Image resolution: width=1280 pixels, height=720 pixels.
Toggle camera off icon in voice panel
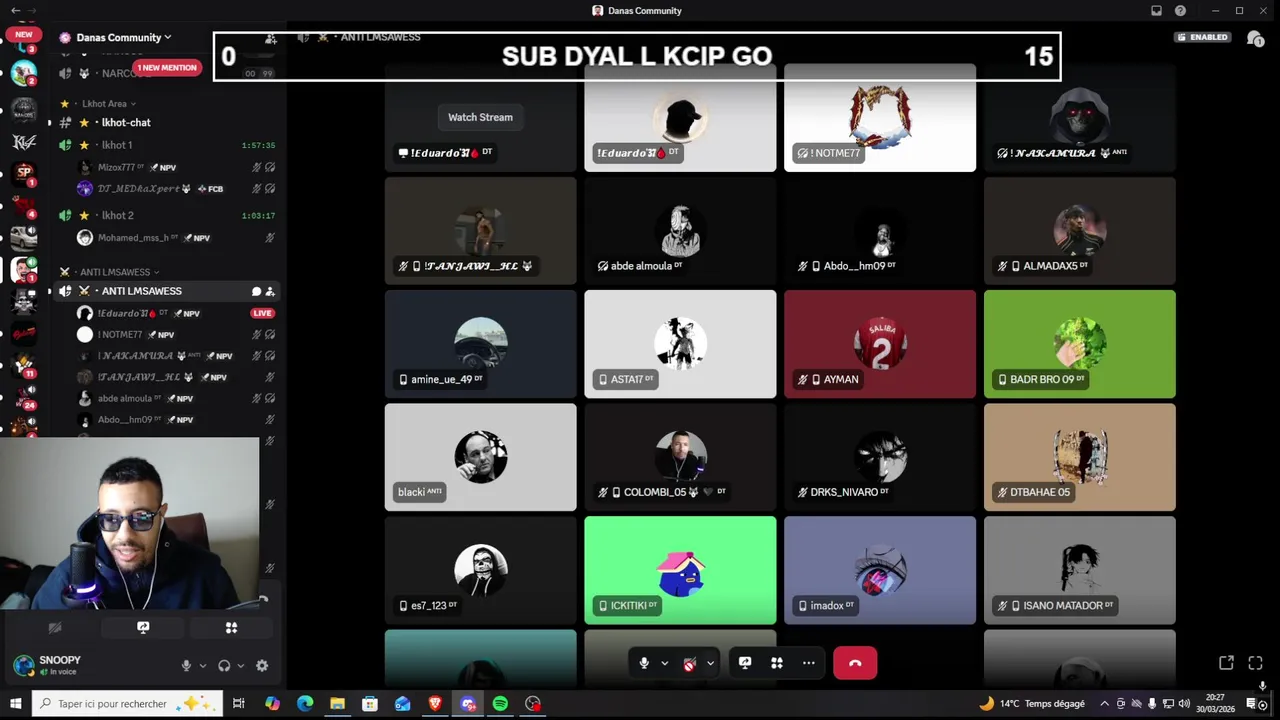pyautogui.click(x=55, y=628)
